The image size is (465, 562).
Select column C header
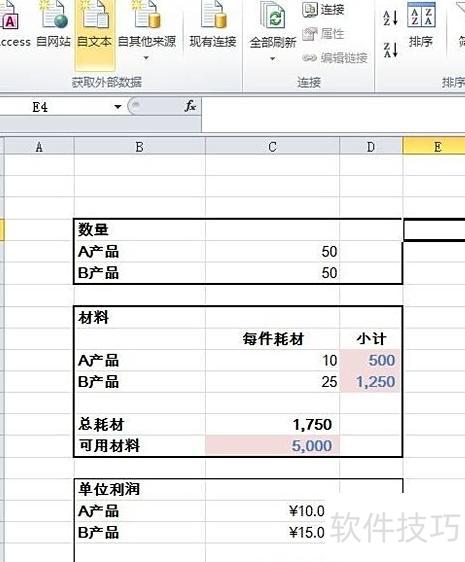272,147
